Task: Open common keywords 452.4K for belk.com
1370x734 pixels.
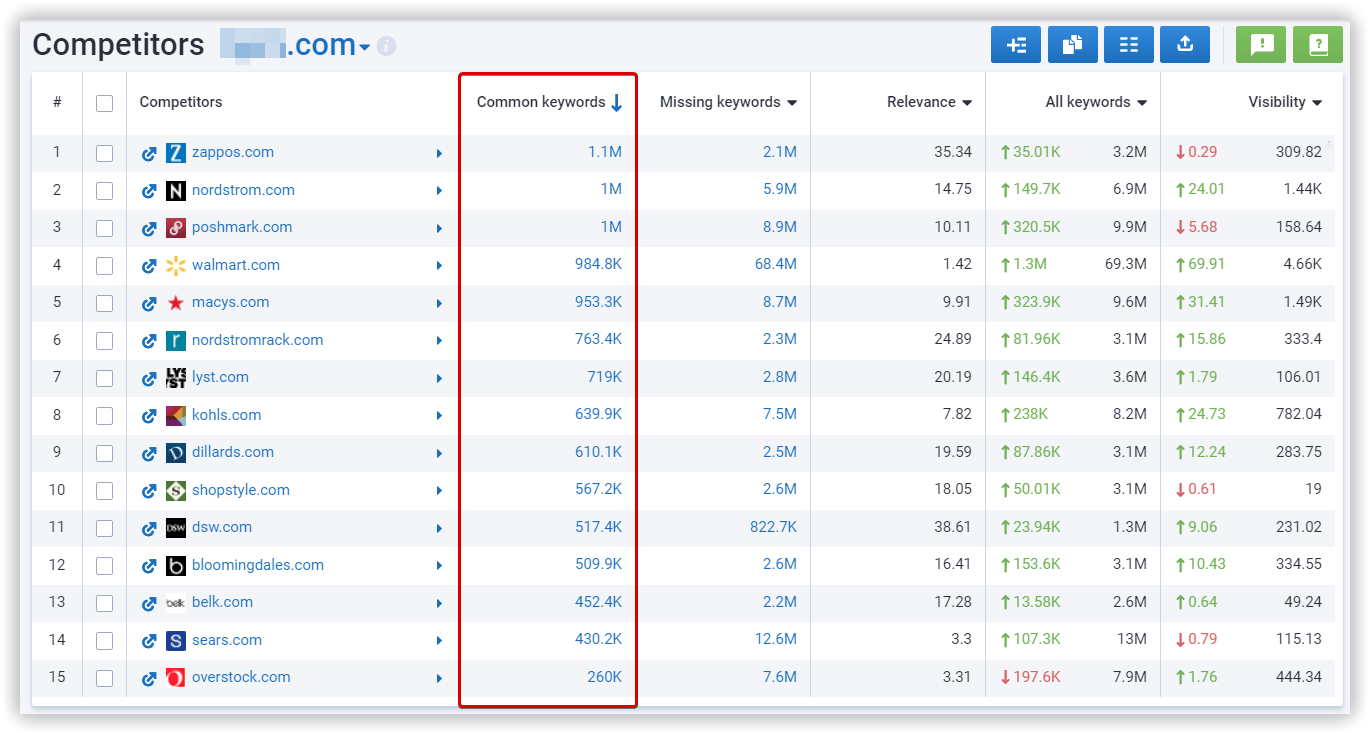Action: pyautogui.click(x=598, y=602)
